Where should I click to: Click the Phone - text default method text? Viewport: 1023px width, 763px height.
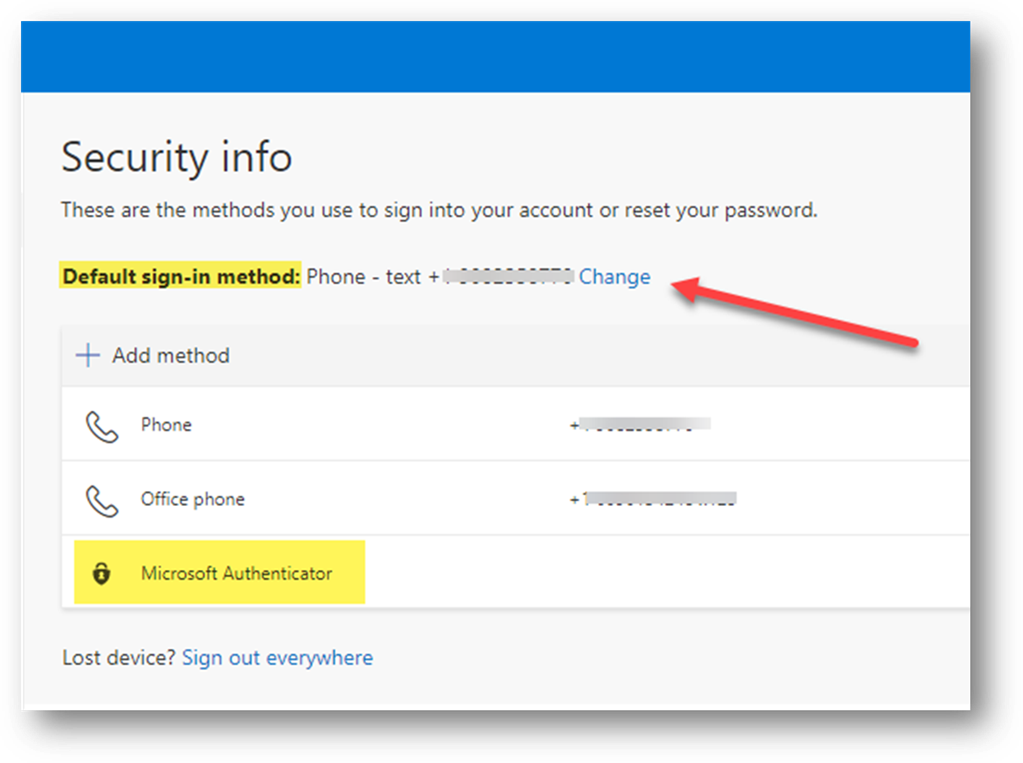pos(363,277)
